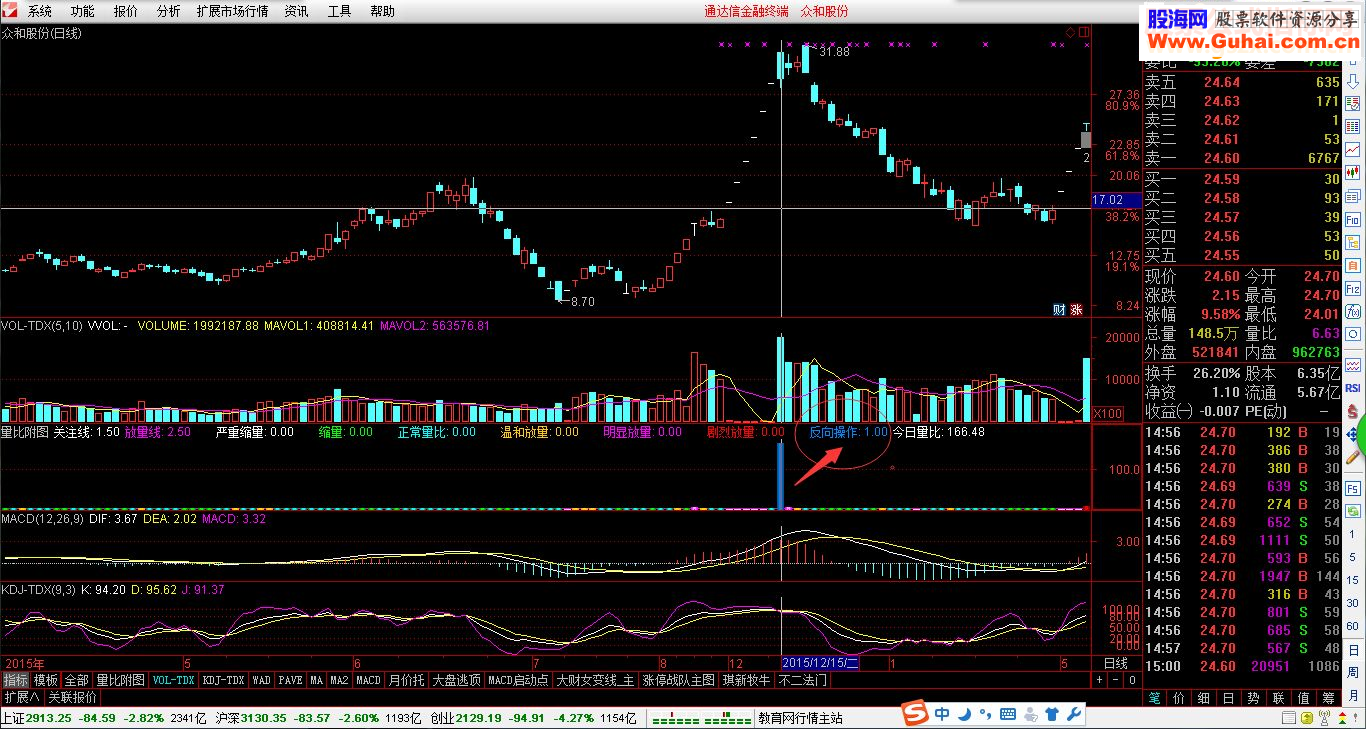
Task: Open the 关联报价 tab
Action: [x=72, y=697]
